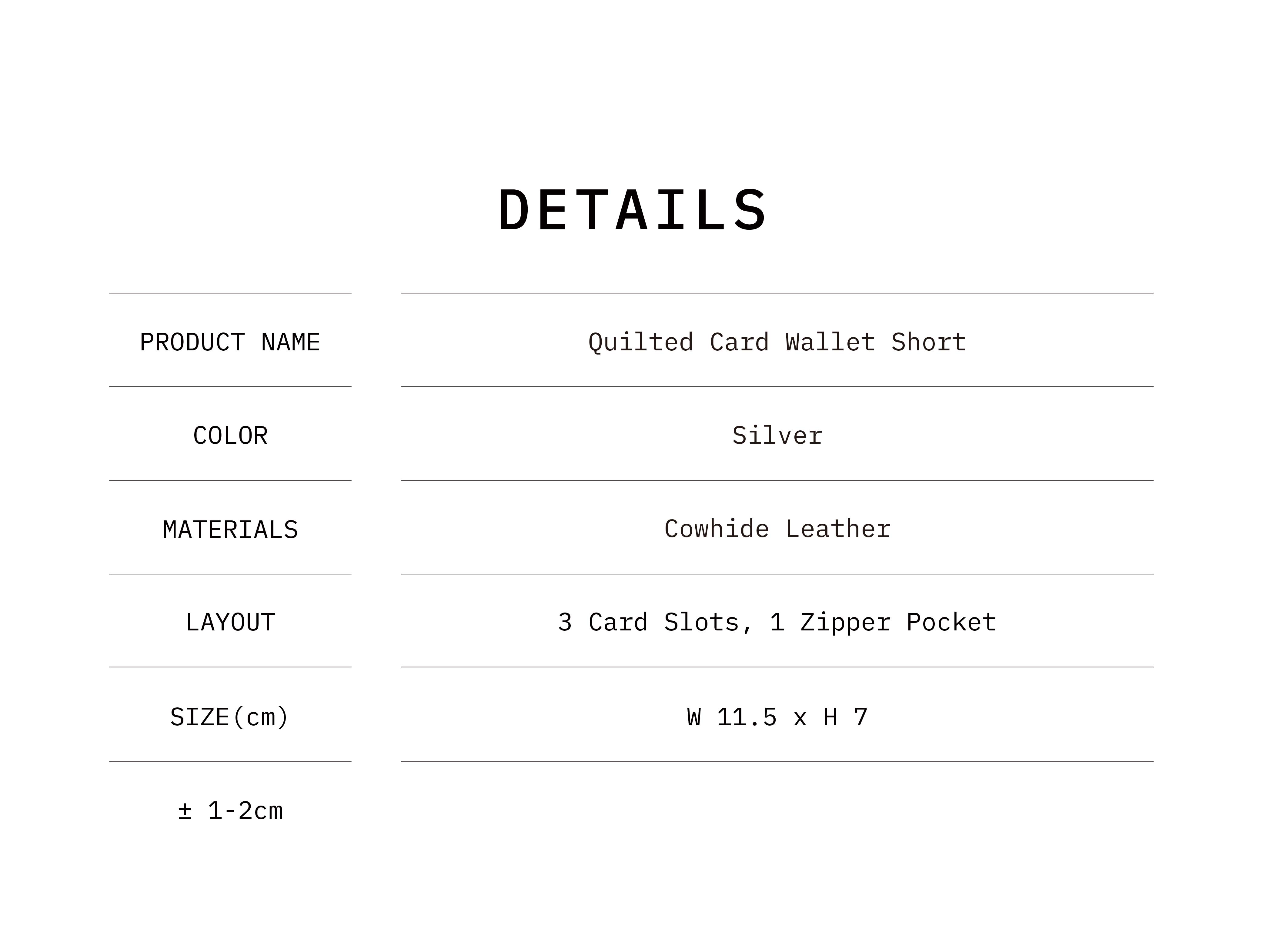Click the Cowhide Leather text
Image resolution: width=1263 pixels, height=952 pixels.
pyautogui.click(x=777, y=529)
